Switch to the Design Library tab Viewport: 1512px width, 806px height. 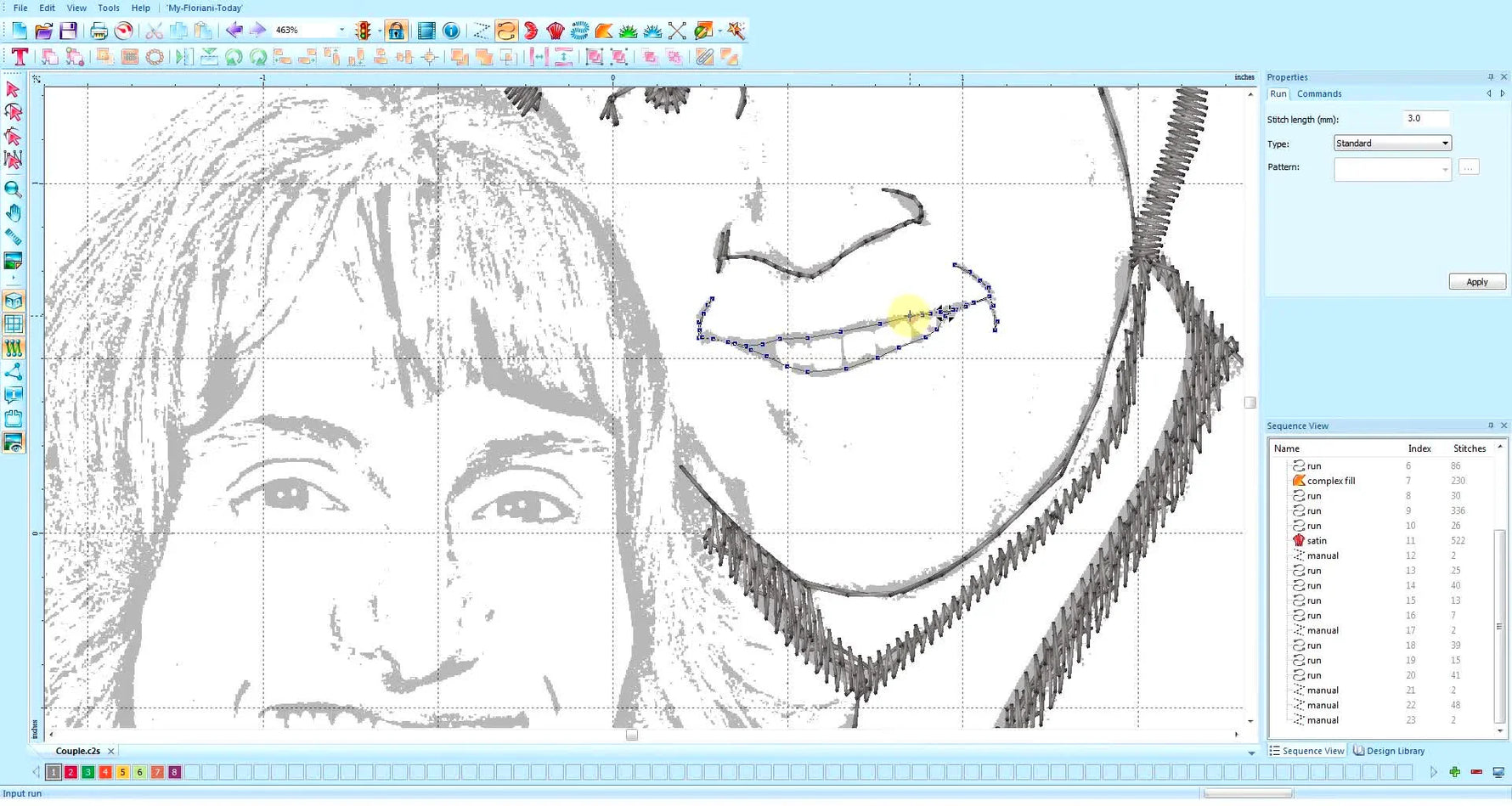[1390, 751]
